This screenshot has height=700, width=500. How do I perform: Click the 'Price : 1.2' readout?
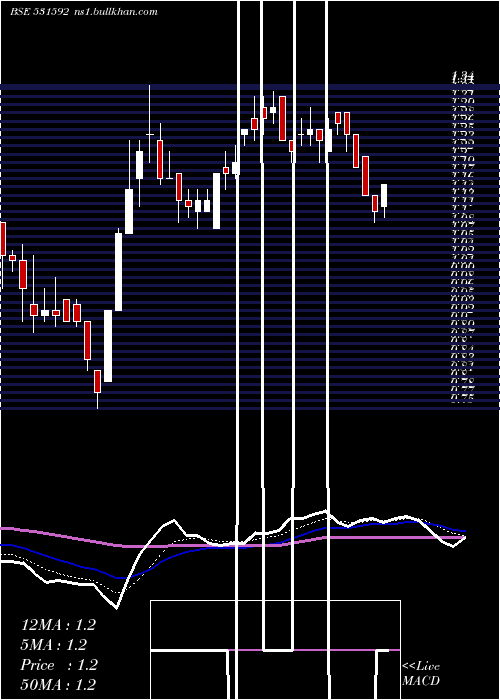click(58, 665)
